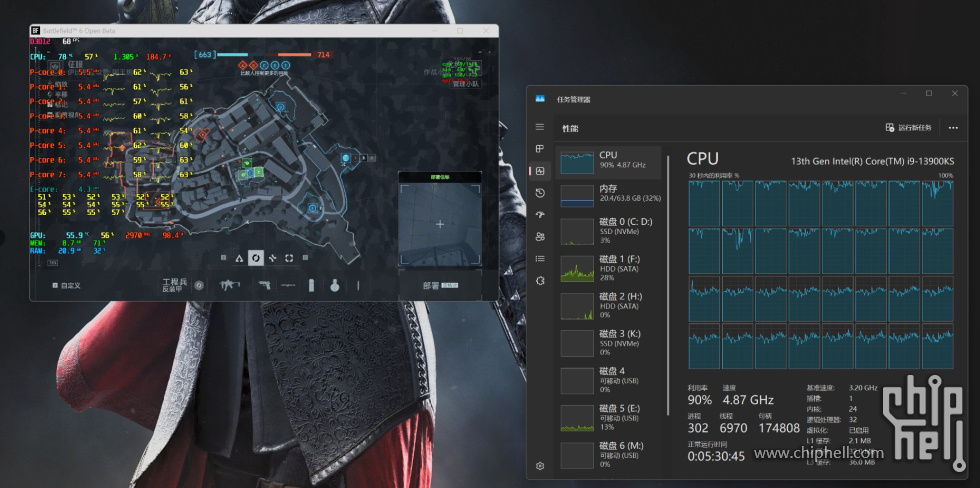This screenshot has width=980, height=488.
Task: Select 磁盘 0 (C: D:) entry
Action: tap(609, 231)
